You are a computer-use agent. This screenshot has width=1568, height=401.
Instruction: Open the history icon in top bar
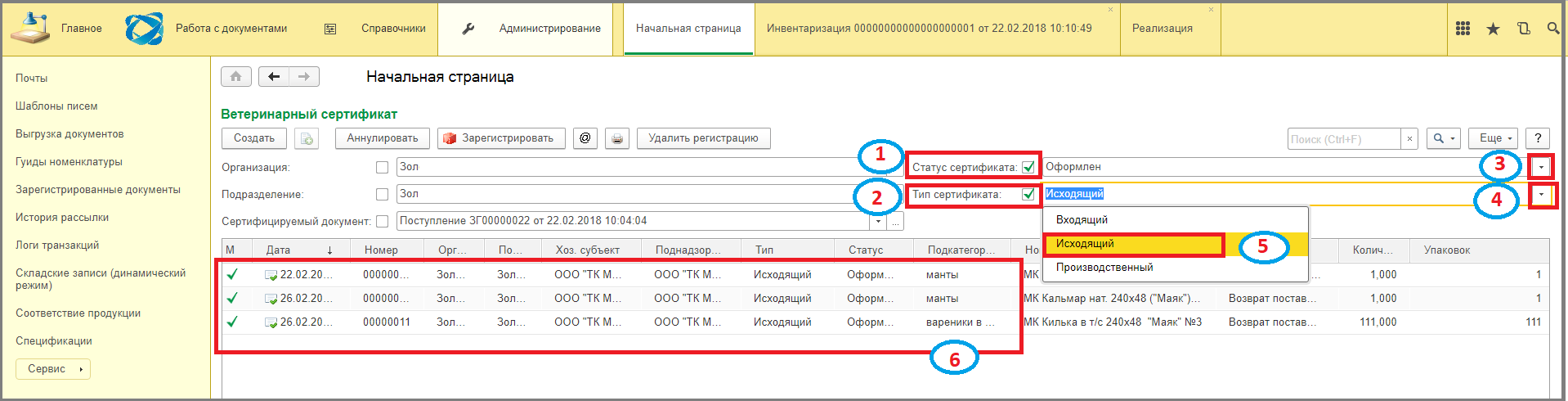coord(1523,29)
